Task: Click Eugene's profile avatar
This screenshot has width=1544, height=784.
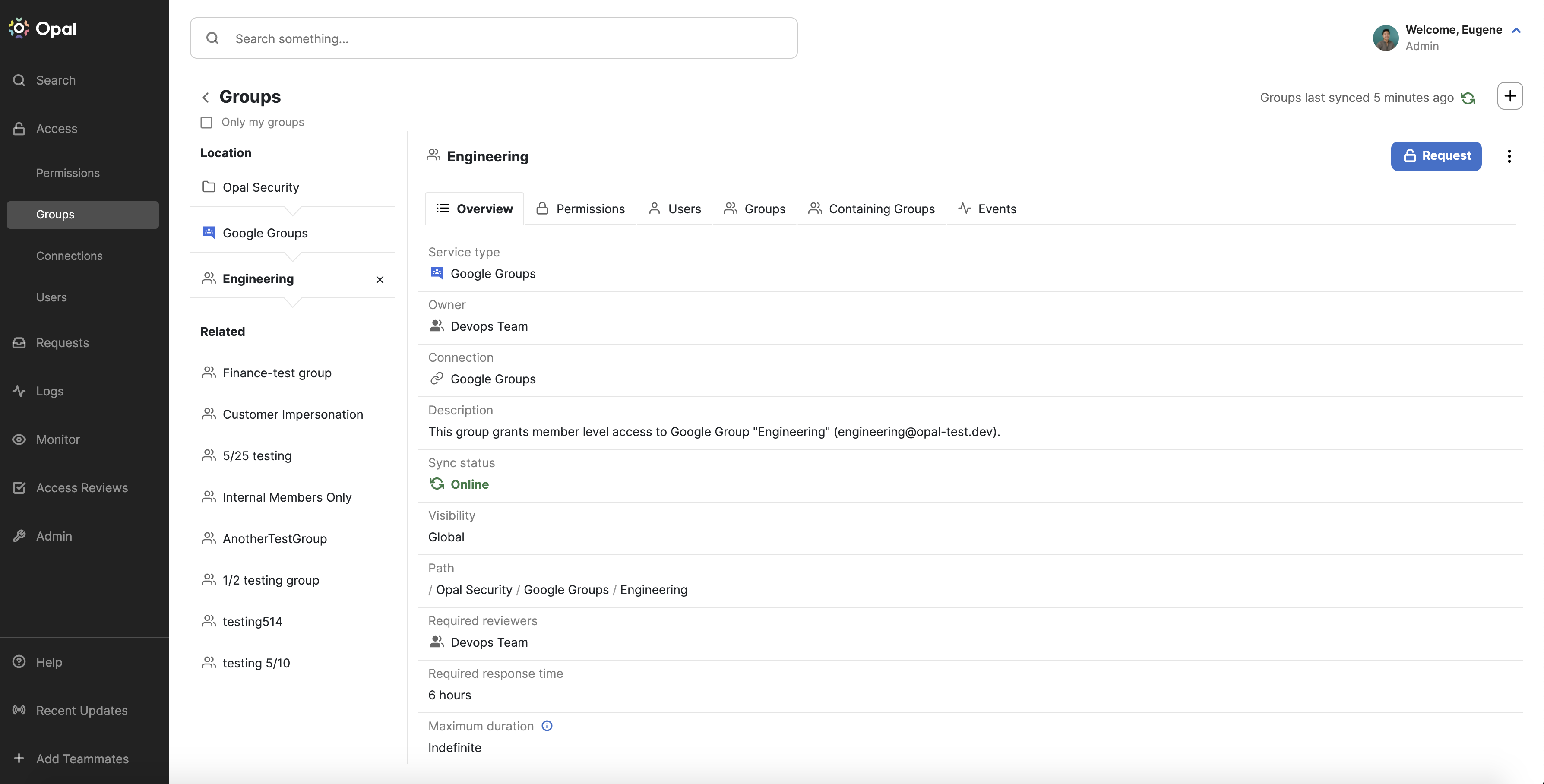Action: pyautogui.click(x=1385, y=38)
